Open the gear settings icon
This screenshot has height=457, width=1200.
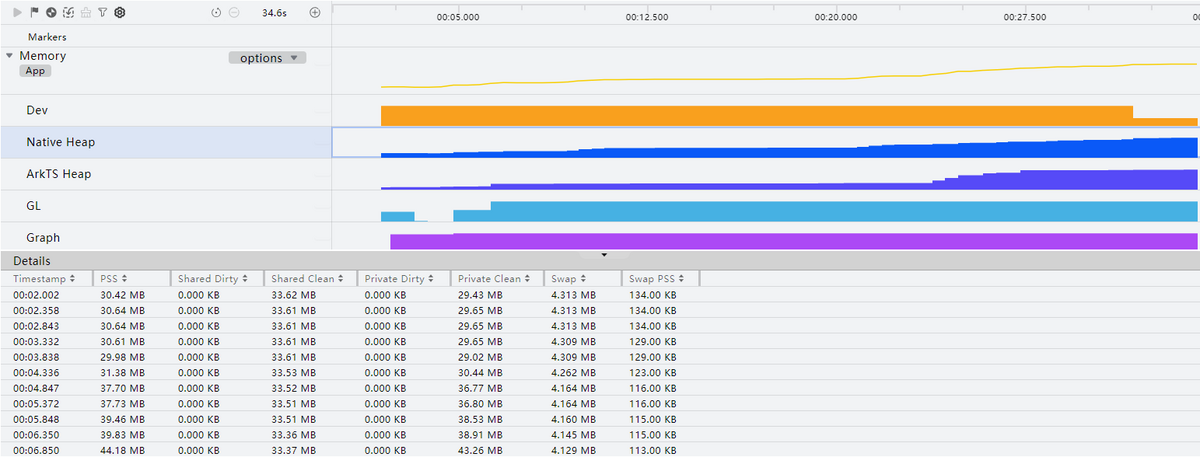click(119, 13)
